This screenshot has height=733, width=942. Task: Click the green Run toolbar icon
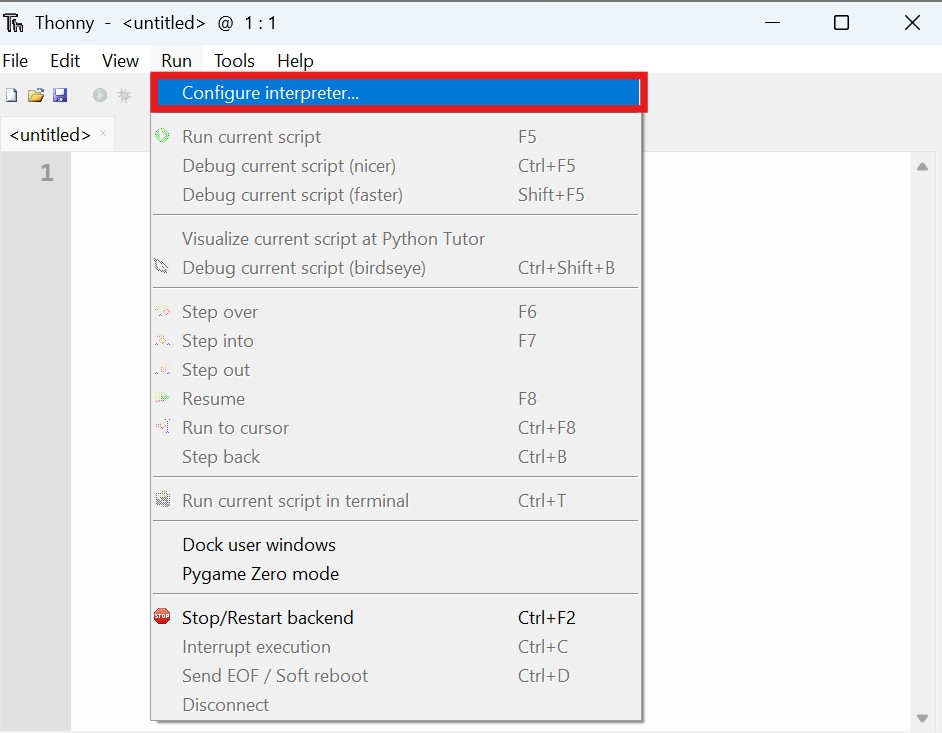(x=100, y=95)
